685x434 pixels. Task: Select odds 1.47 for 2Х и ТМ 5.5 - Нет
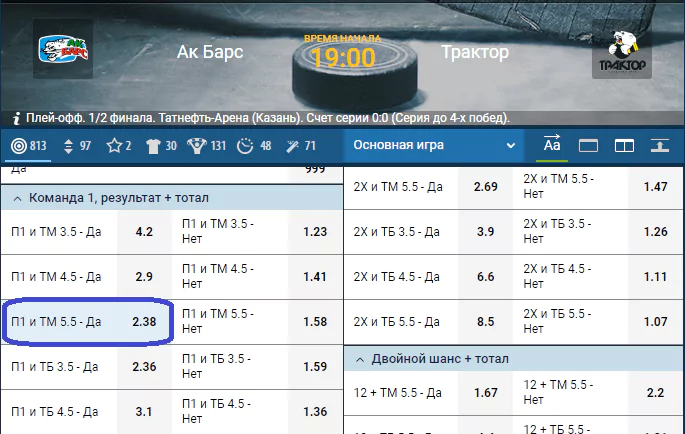coord(655,187)
